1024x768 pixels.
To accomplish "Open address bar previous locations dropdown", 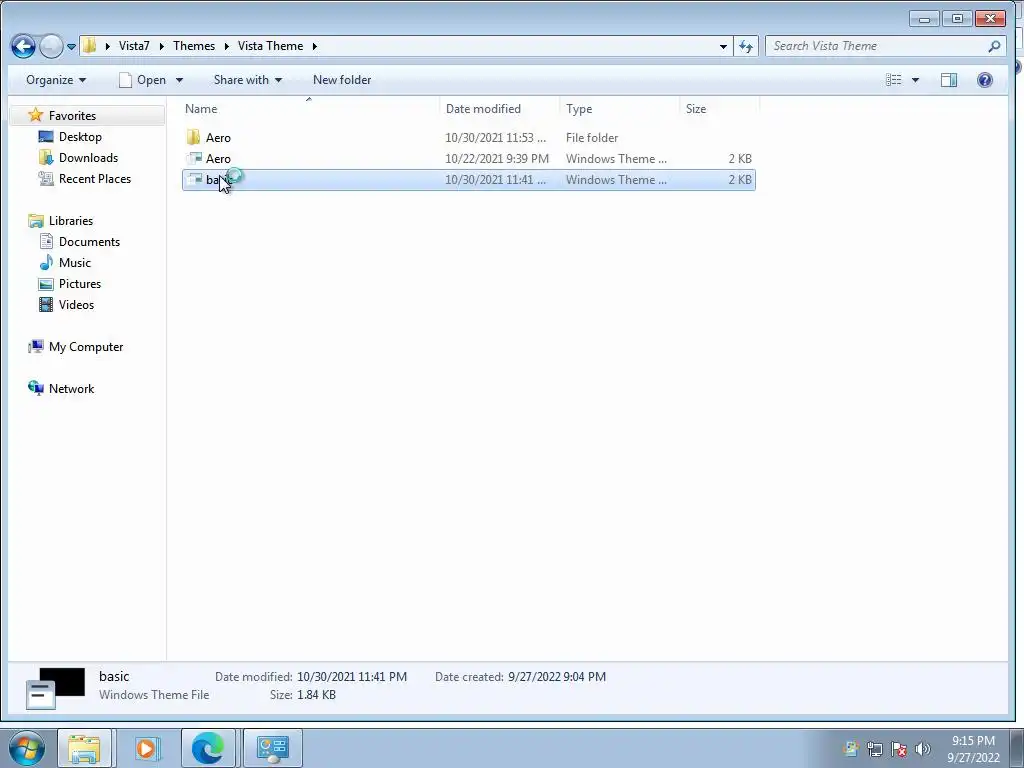I will (x=723, y=46).
